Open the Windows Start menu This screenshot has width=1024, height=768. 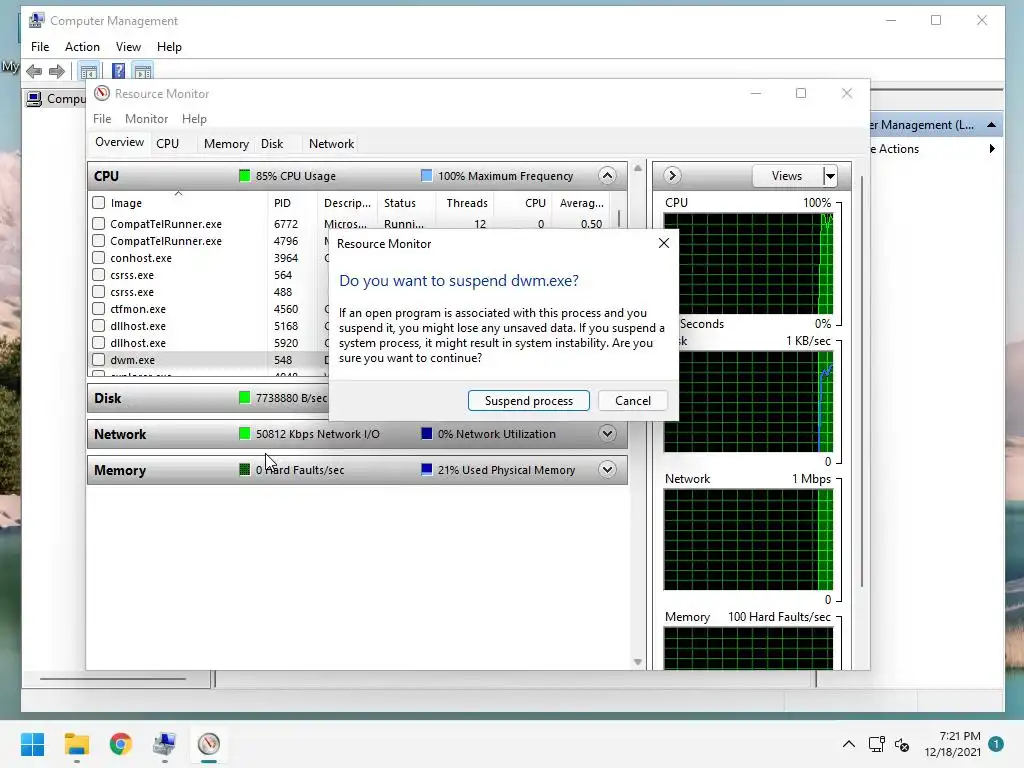(32, 744)
